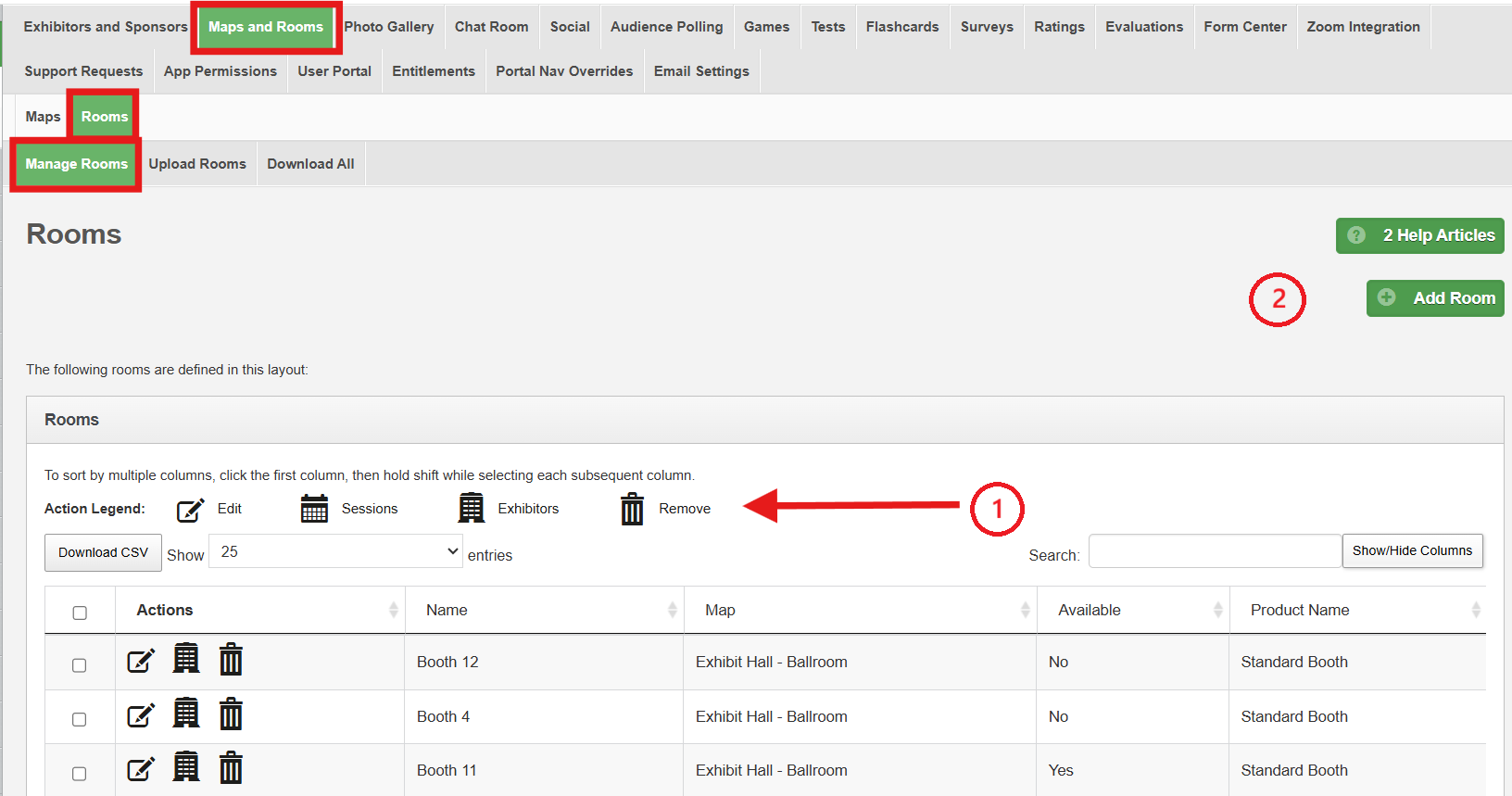Click into the Search input field
Viewport: 1512px width, 796px height.
tap(1215, 551)
